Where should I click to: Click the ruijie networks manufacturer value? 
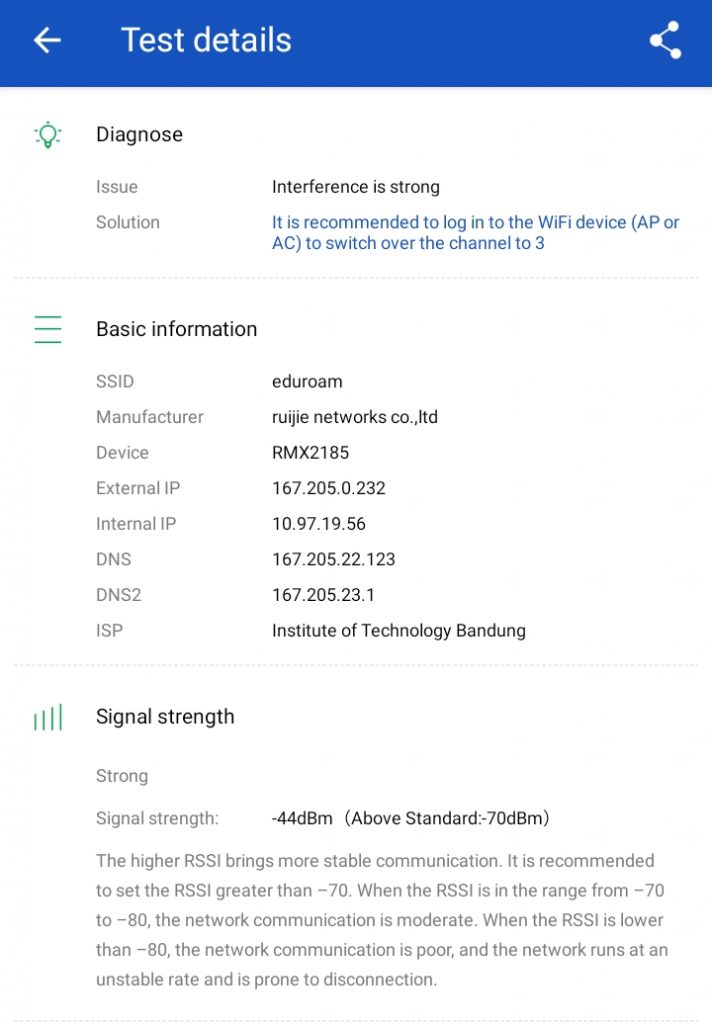click(x=354, y=417)
